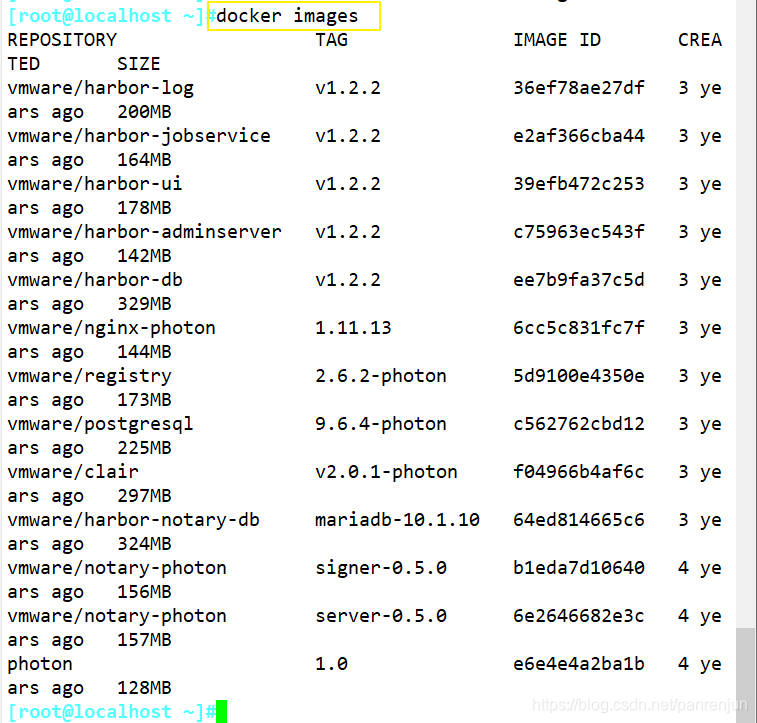Select the photon repository name
Viewport: 757px width, 723px height.
pyautogui.click(x=40, y=665)
